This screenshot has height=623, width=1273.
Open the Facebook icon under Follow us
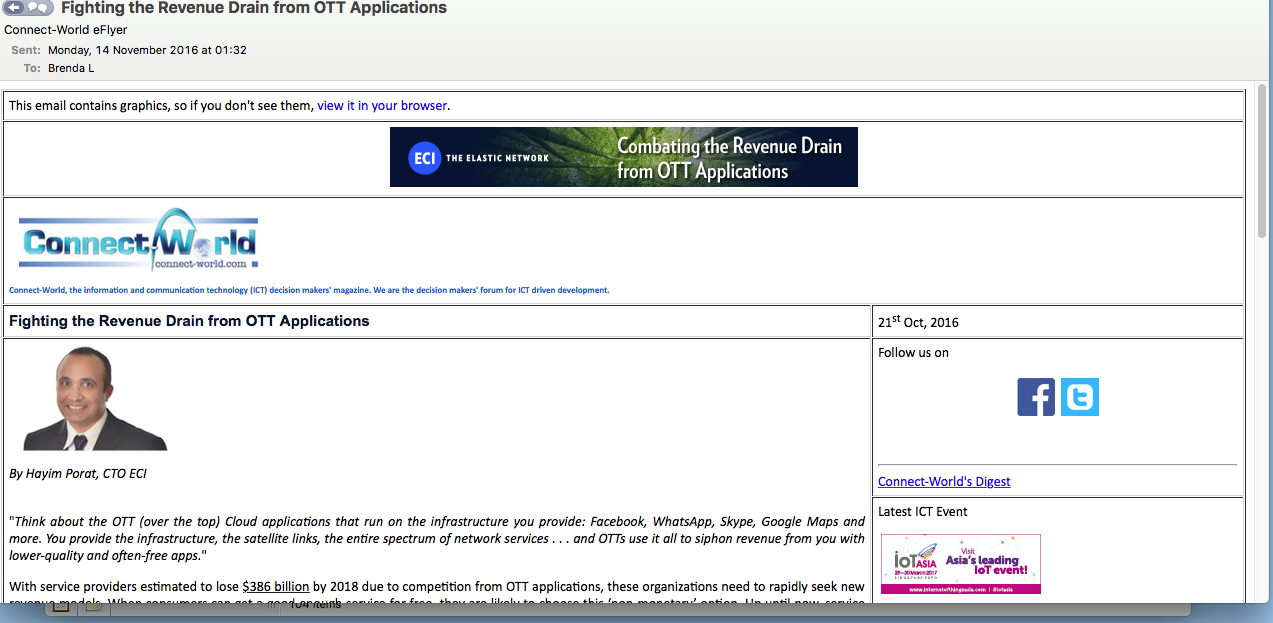[1036, 397]
